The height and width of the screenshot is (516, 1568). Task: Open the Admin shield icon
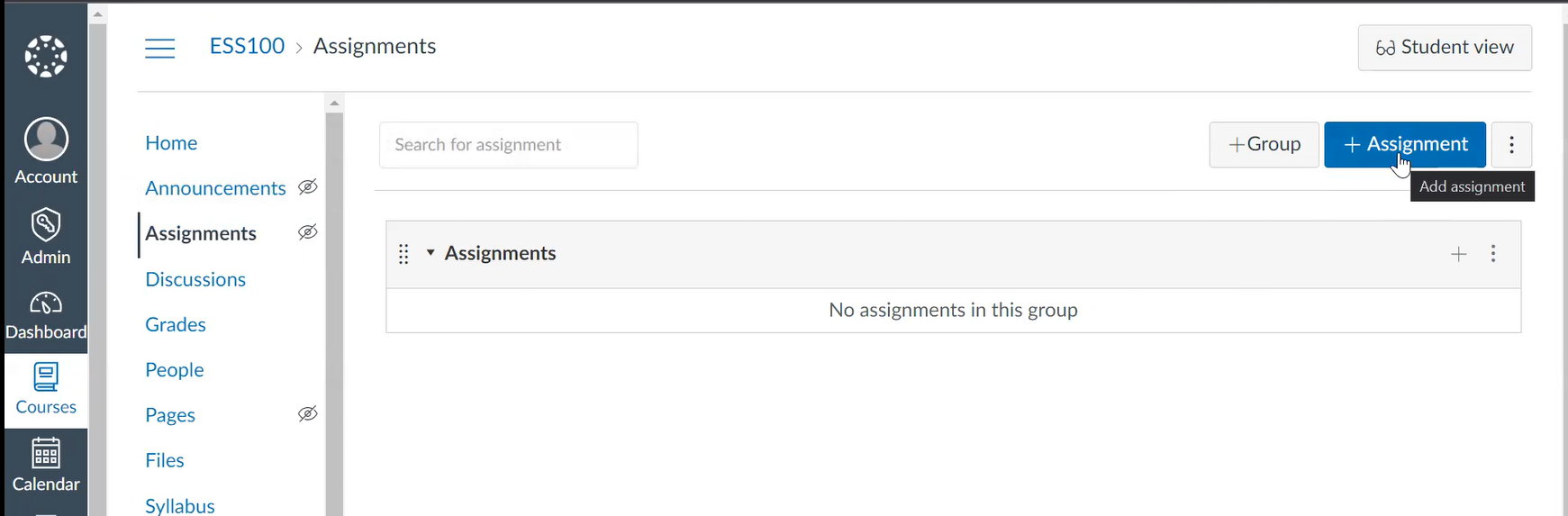pyautogui.click(x=46, y=225)
